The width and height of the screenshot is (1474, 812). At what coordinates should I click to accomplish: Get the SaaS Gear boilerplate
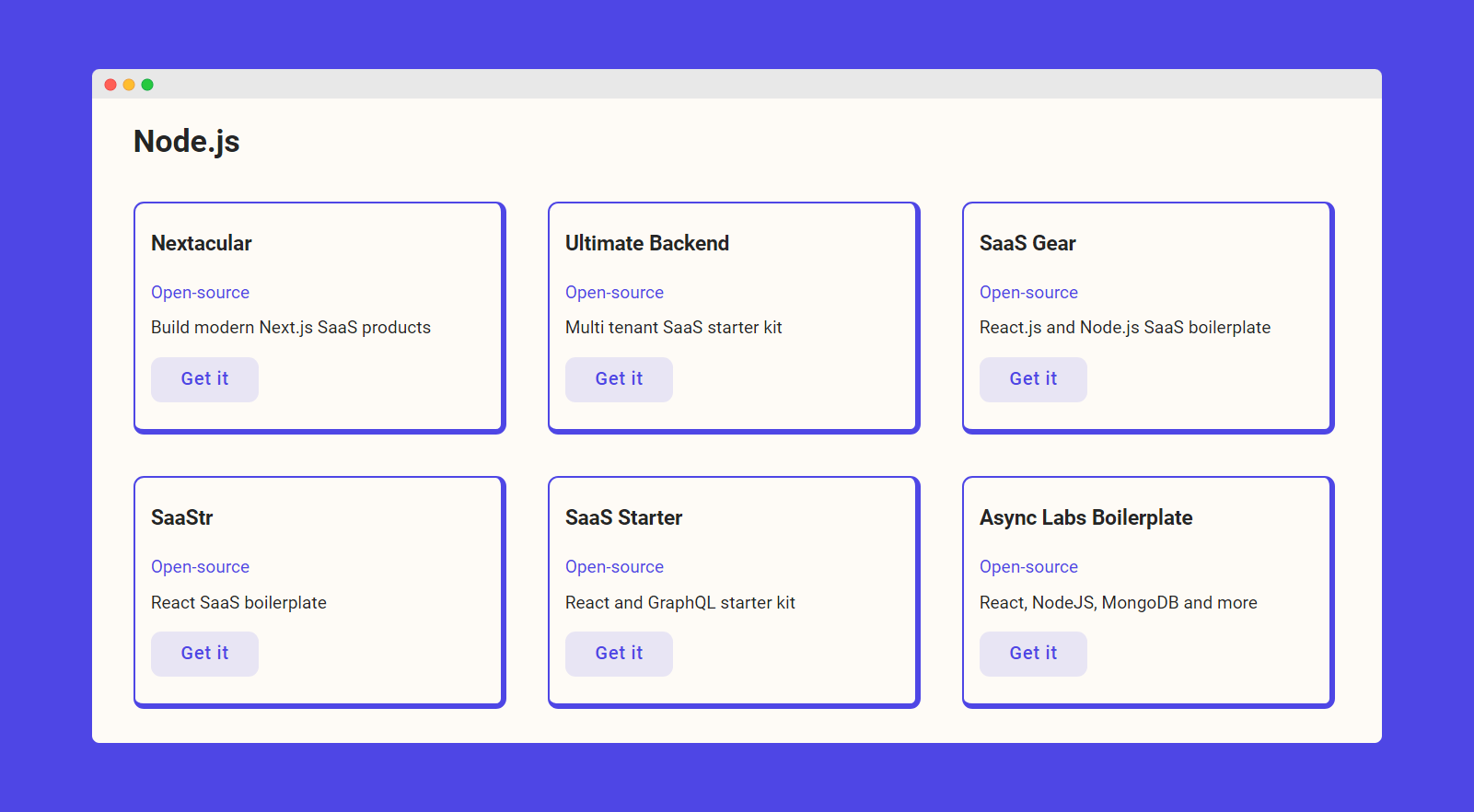1033,379
